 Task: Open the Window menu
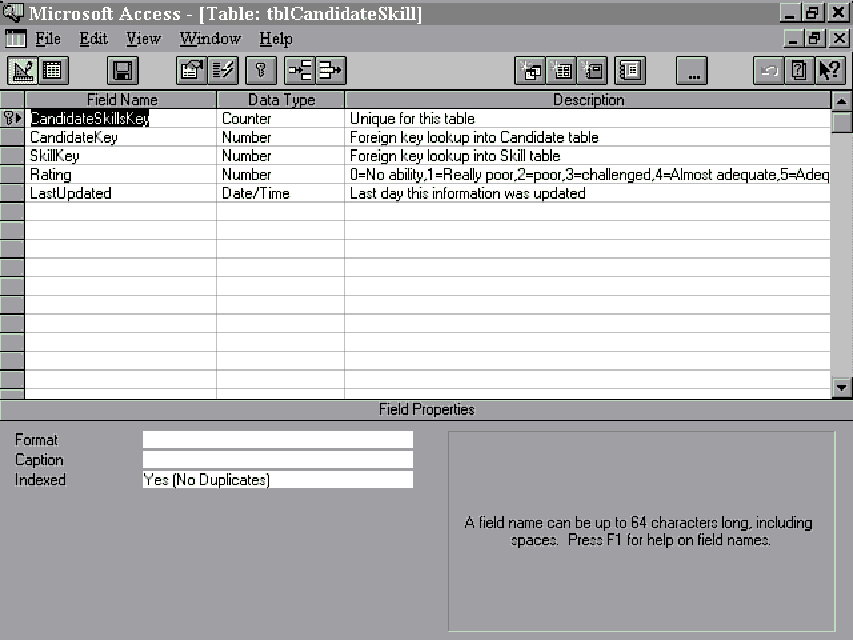[210, 39]
